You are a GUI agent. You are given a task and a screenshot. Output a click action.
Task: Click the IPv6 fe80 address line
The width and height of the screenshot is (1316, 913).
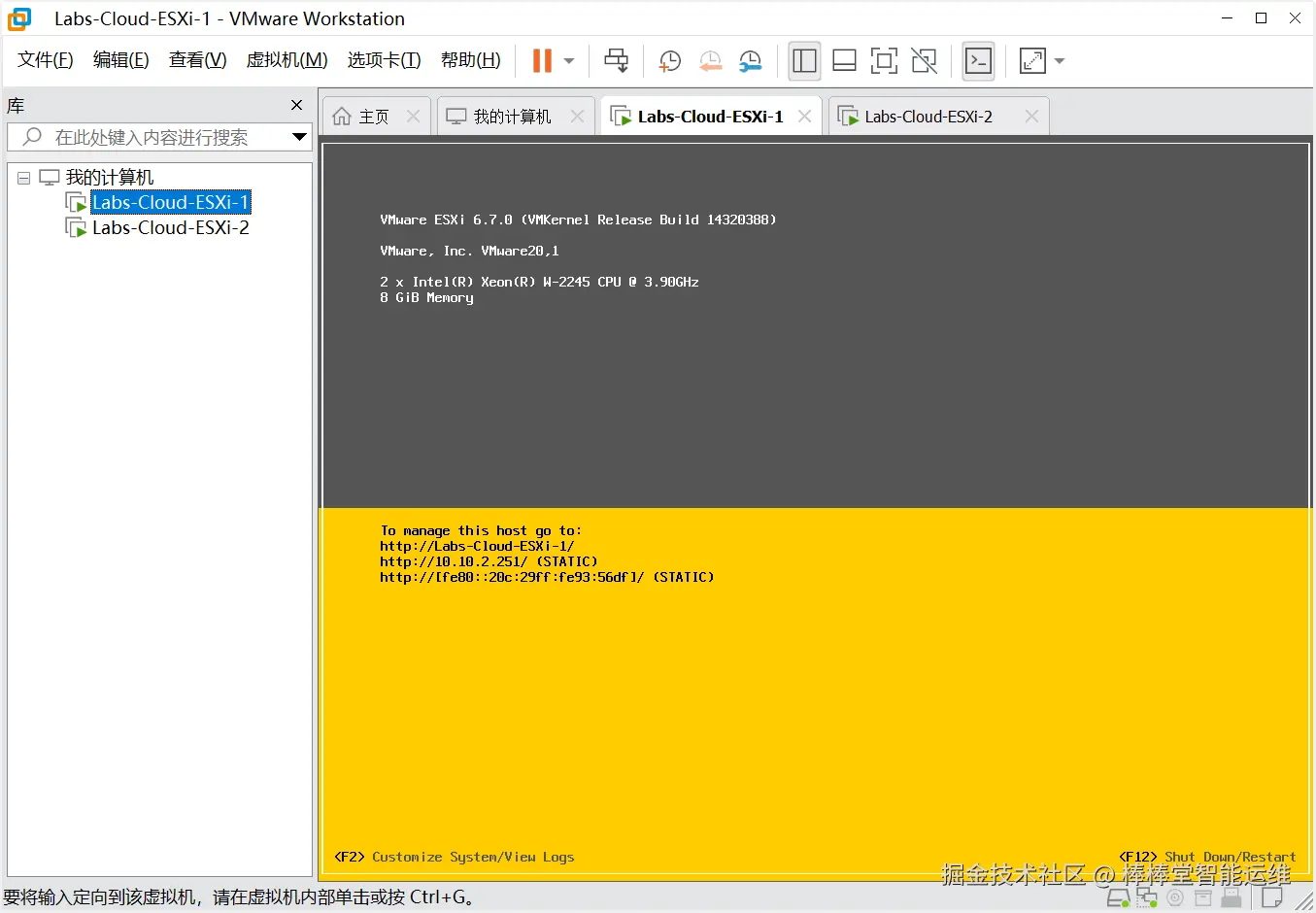pyautogui.click(x=547, y=577)
